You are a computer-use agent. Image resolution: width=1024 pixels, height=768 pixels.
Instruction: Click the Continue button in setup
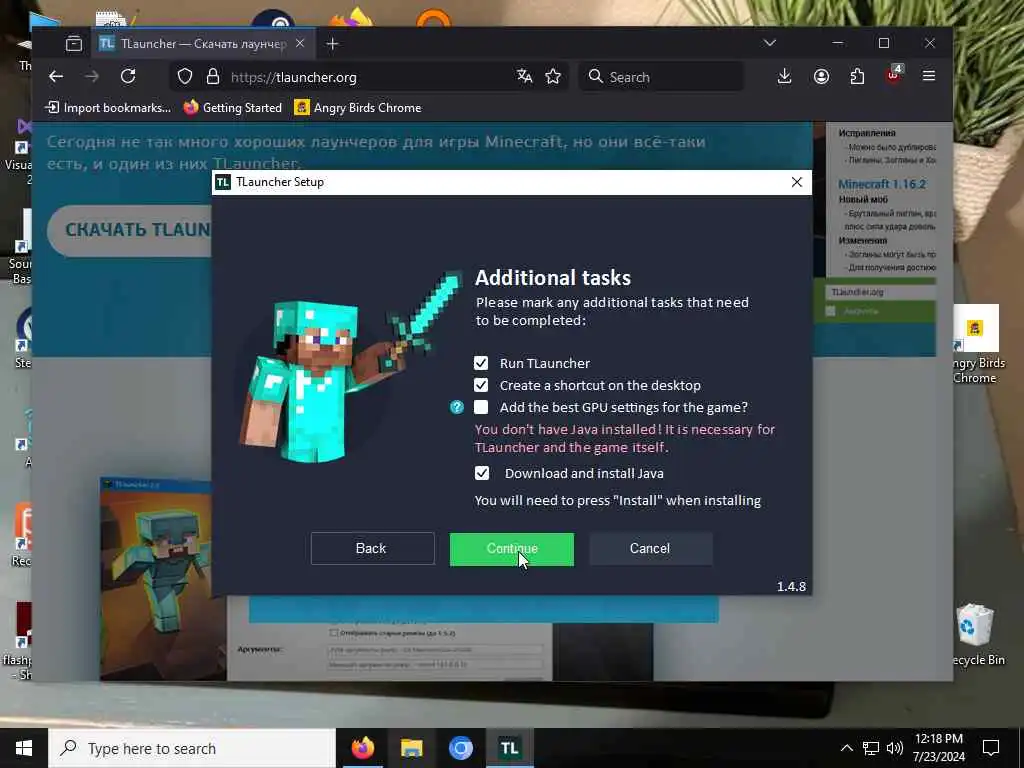click(x=512, y=549)
